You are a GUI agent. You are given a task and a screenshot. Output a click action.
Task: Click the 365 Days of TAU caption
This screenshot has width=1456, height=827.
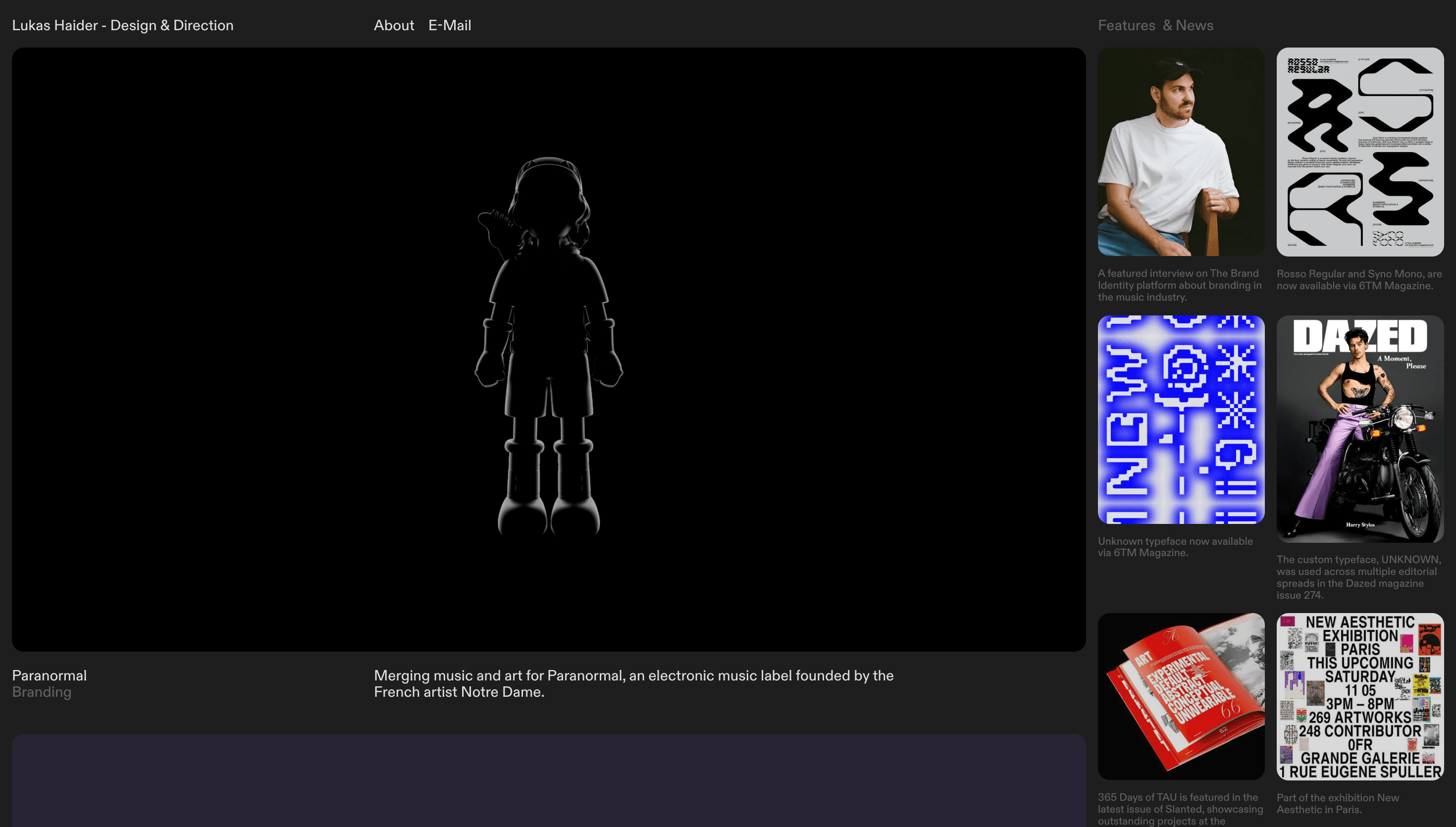pos(1180,809)
